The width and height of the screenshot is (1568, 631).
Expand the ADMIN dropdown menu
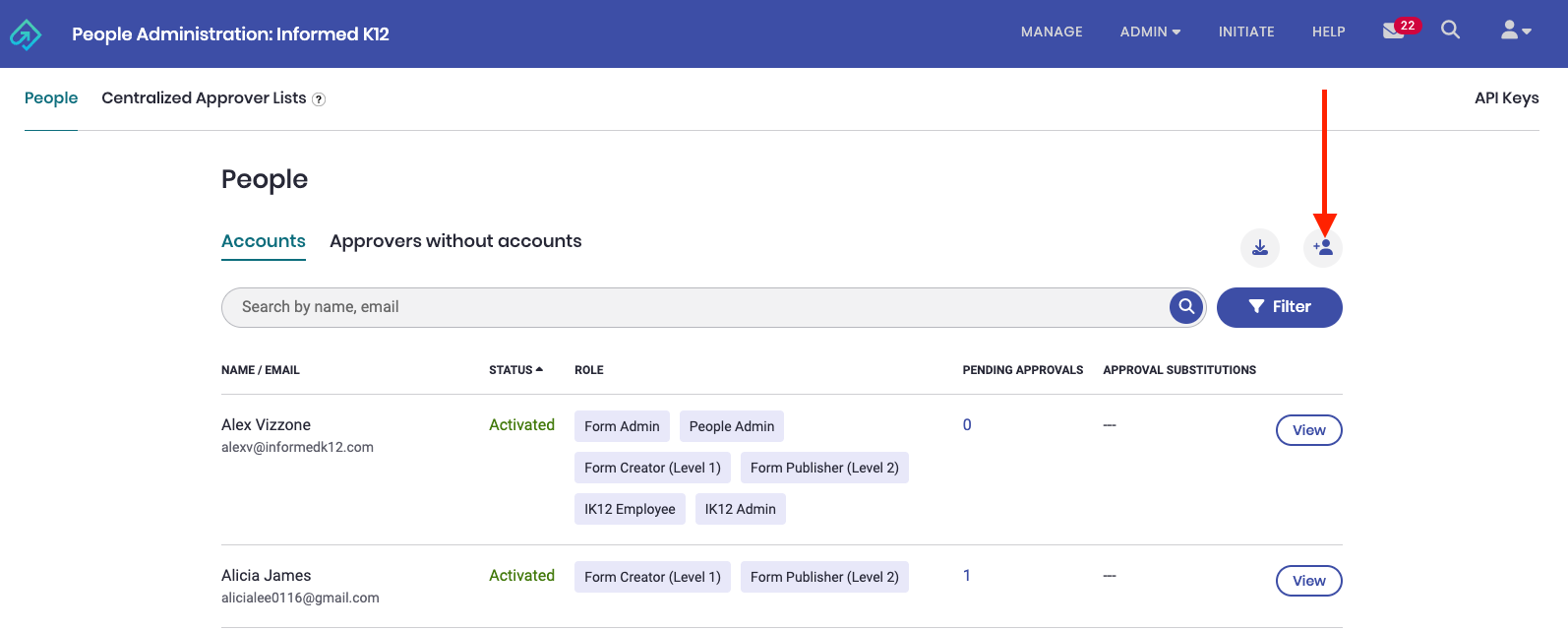point(1149,32)
